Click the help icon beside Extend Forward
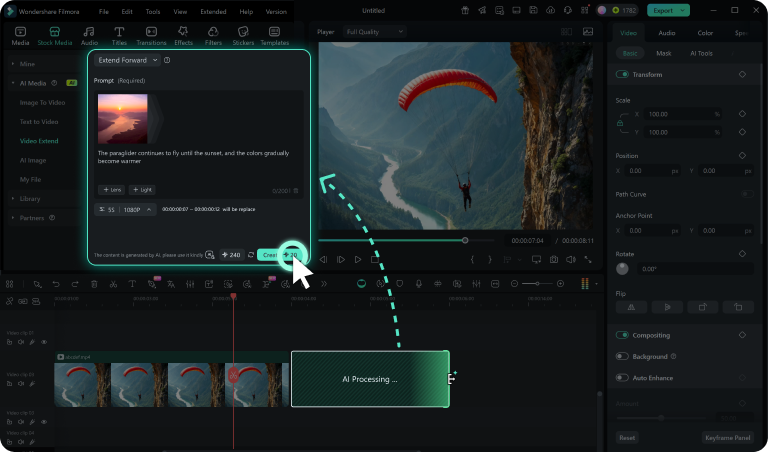This screenshot has height=452, width=768. point(167,60)
